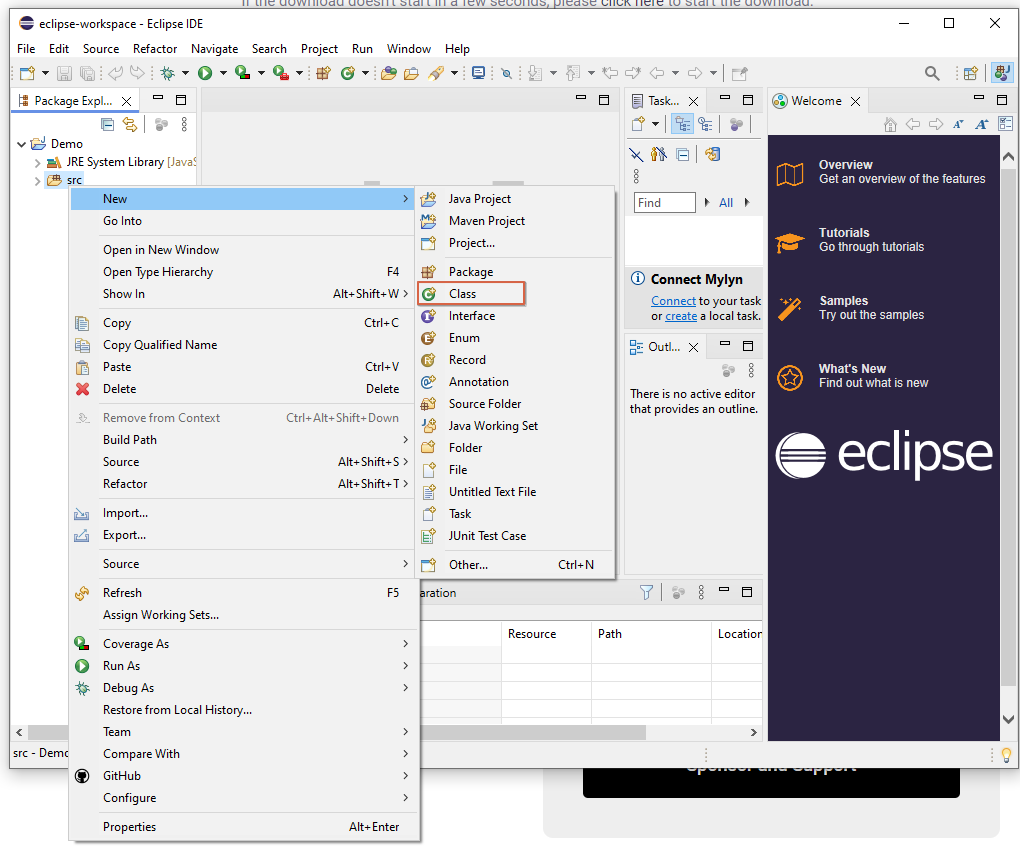The image size is (1020, 852).
Task: Collapse All in Package Explorer
Action: 107,124
